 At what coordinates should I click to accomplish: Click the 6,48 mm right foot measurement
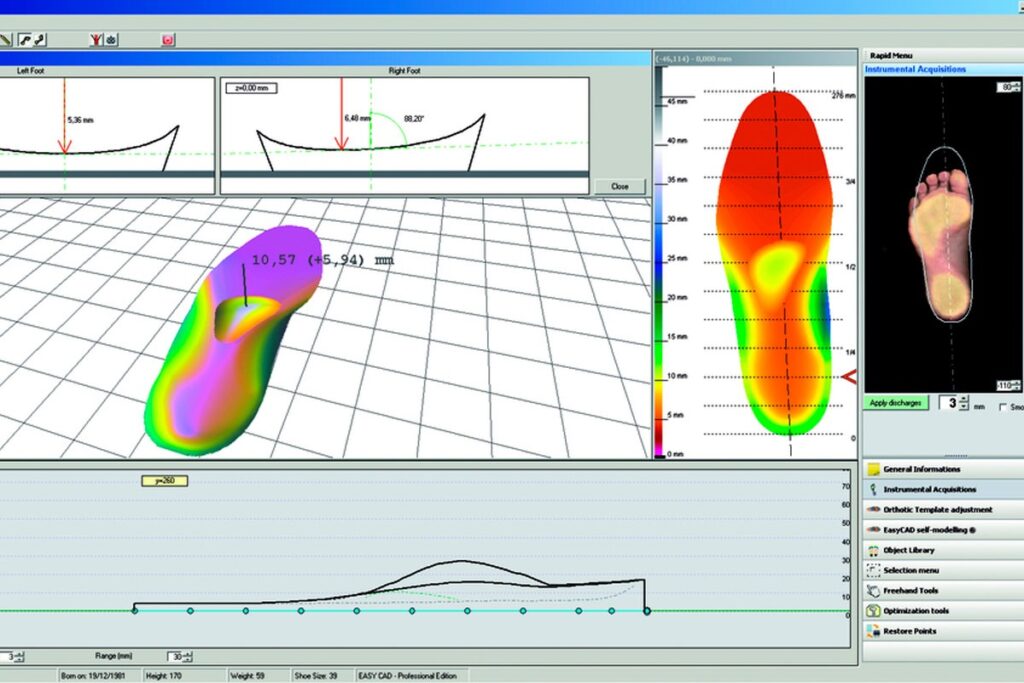click(x=357, y=118)
